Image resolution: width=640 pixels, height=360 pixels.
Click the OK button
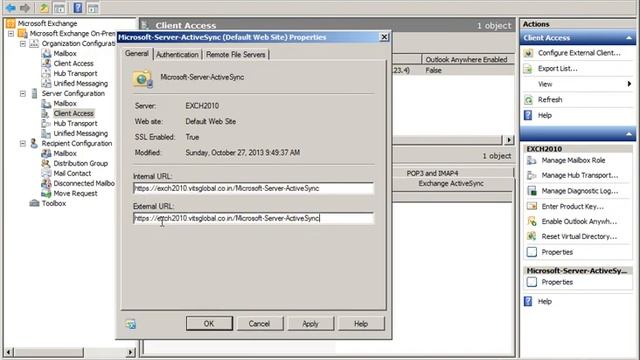[x=209, y=323]
